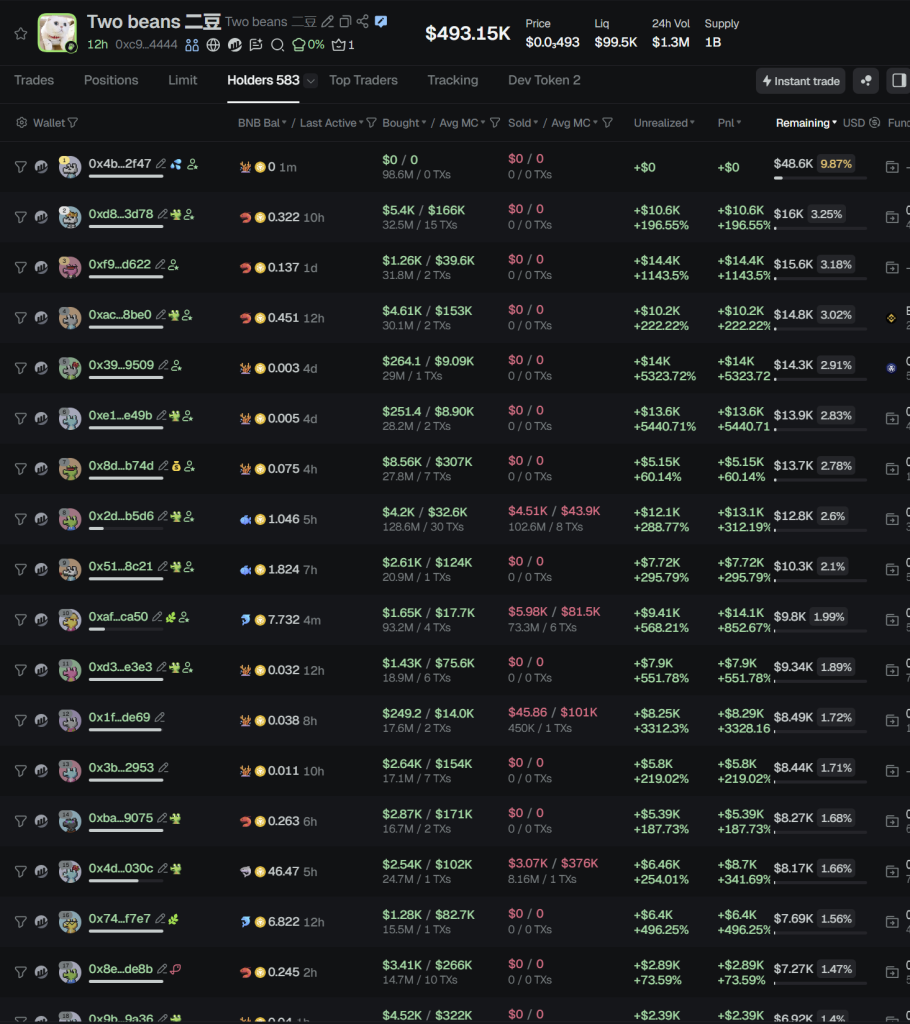910x1024 pixels.
Task: Edit the nickname for wallet 0x4b...2f47
Action: pos(162,164)
